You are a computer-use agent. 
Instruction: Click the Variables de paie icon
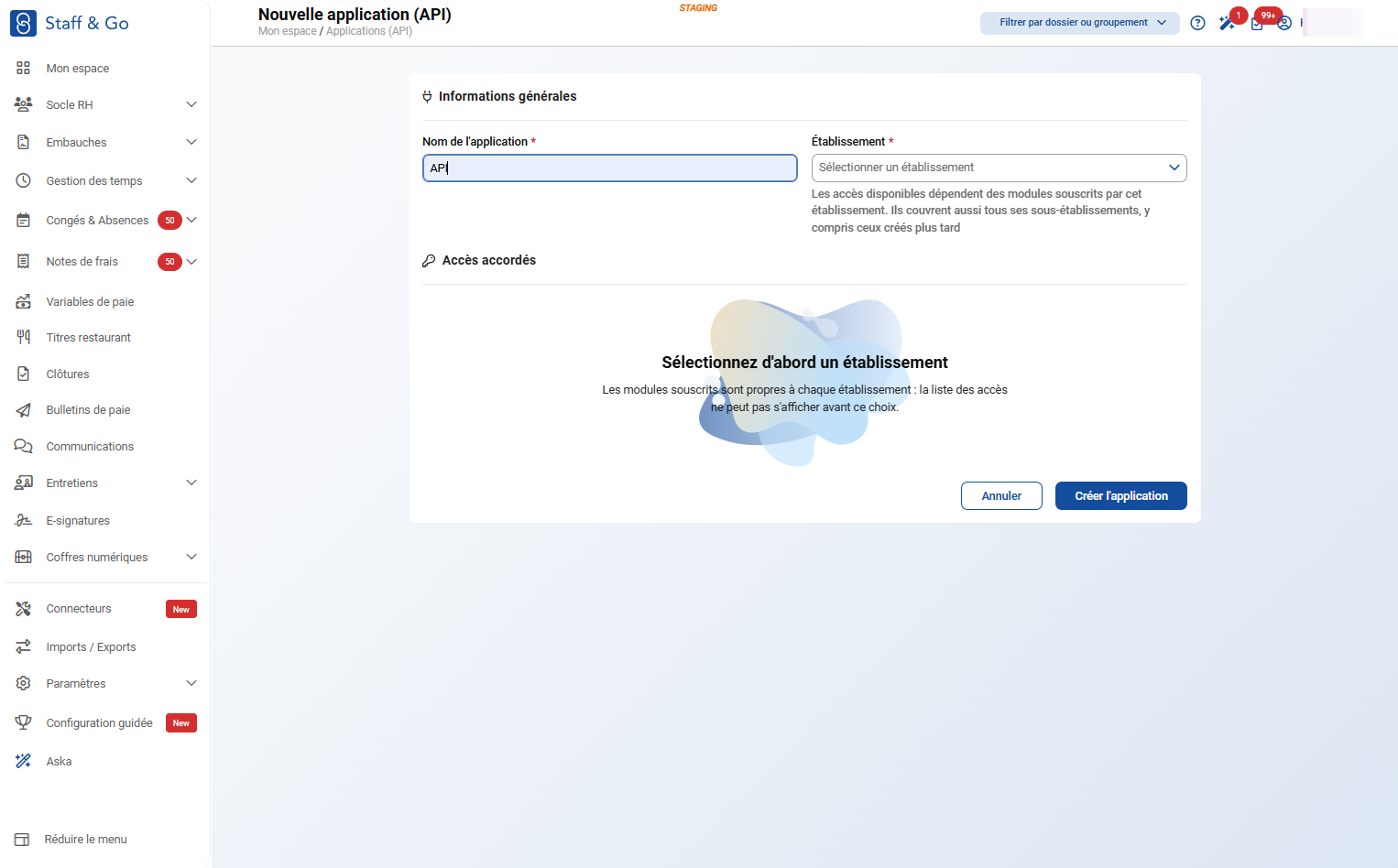pos(24,301)
